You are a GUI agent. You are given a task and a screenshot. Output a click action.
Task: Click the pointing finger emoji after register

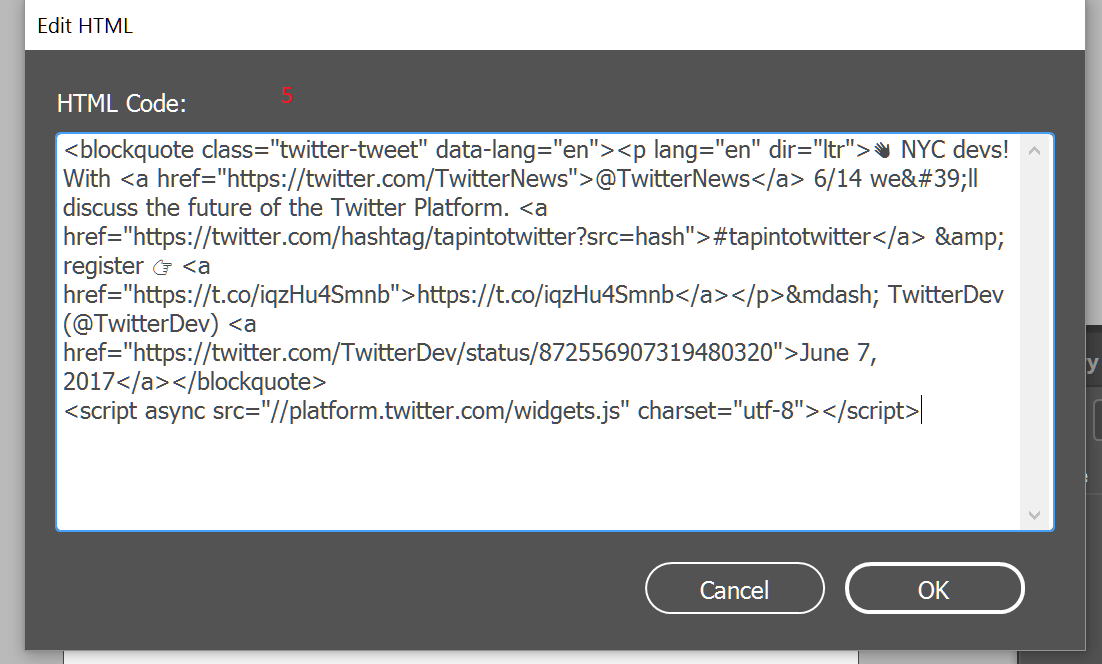coord(160,267)
